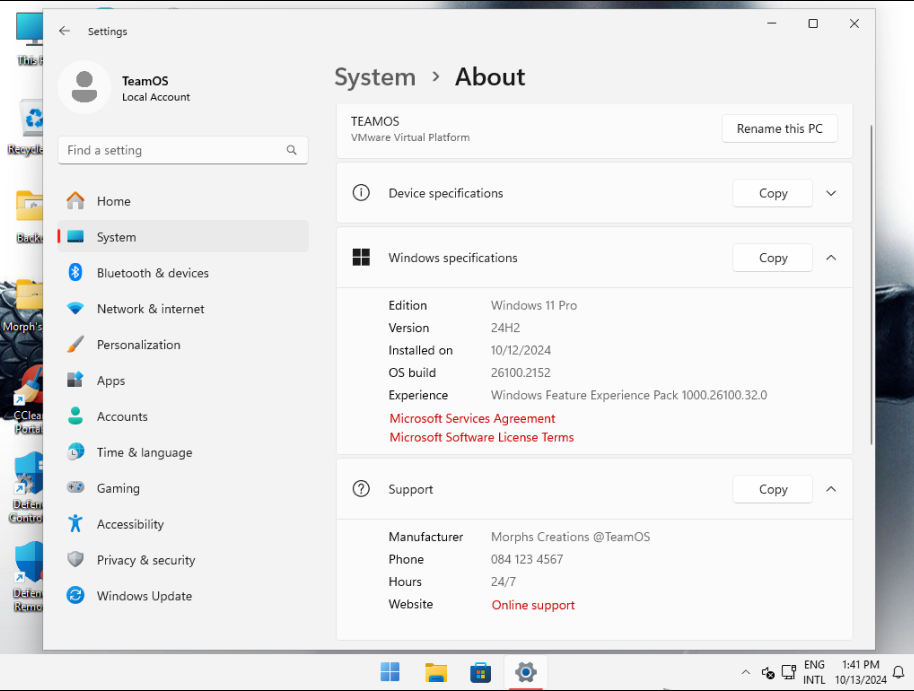This screenshot has height=691, width=914.
Task: Open Apps settings page
Action: 183,381
